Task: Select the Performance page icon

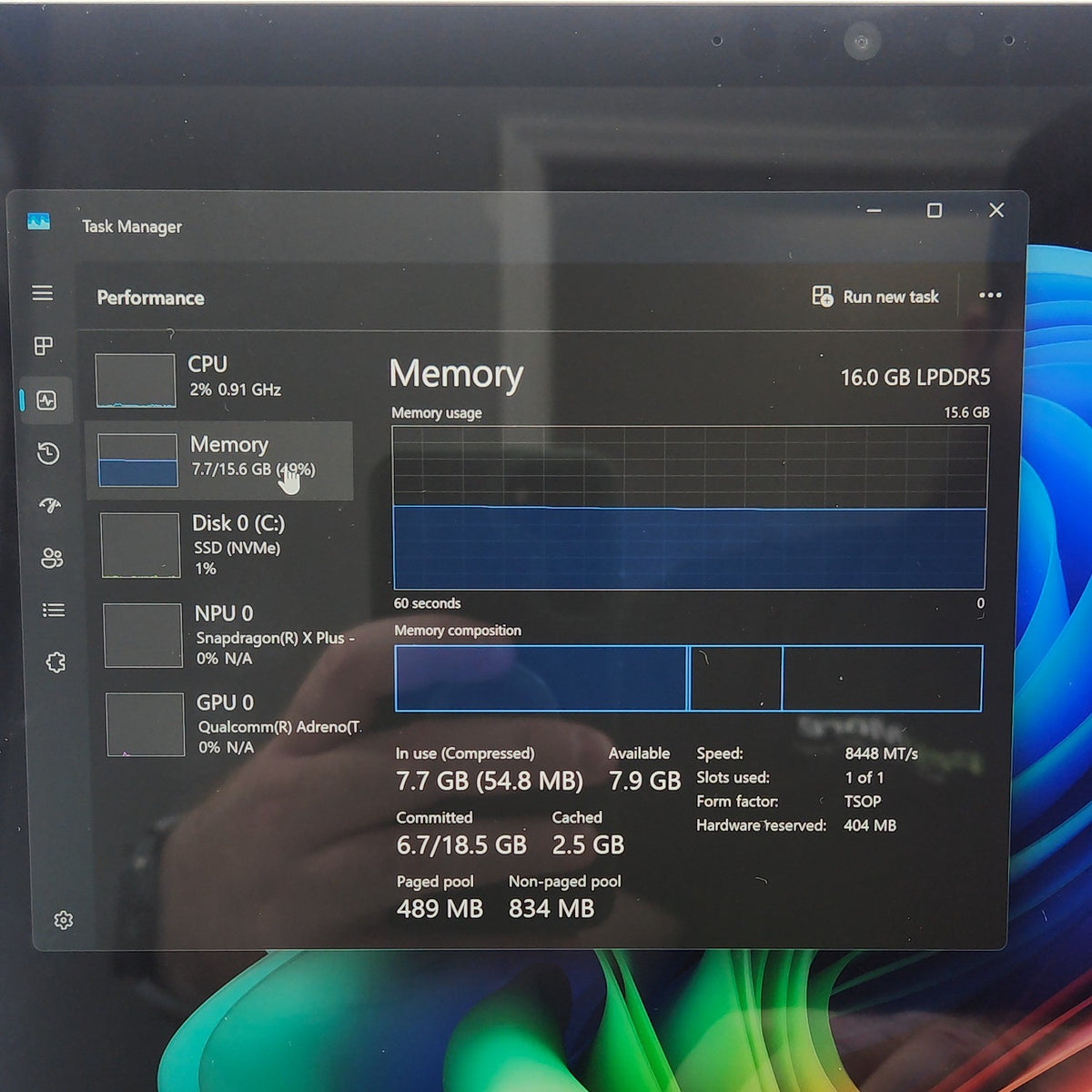Action: 46,400
